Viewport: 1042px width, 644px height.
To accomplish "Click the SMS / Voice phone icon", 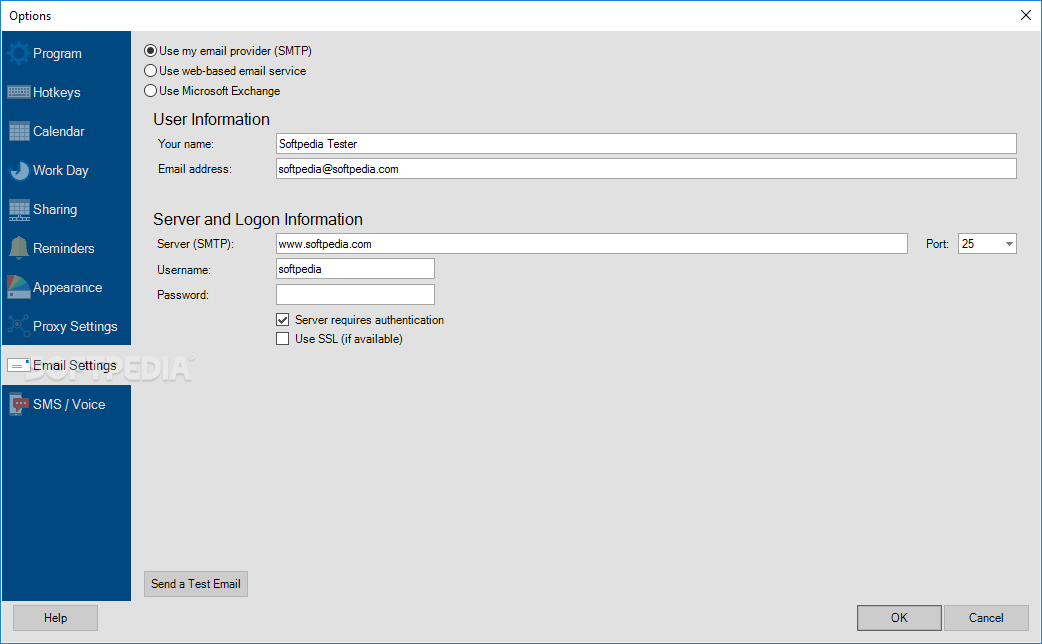I will [18, 404].
